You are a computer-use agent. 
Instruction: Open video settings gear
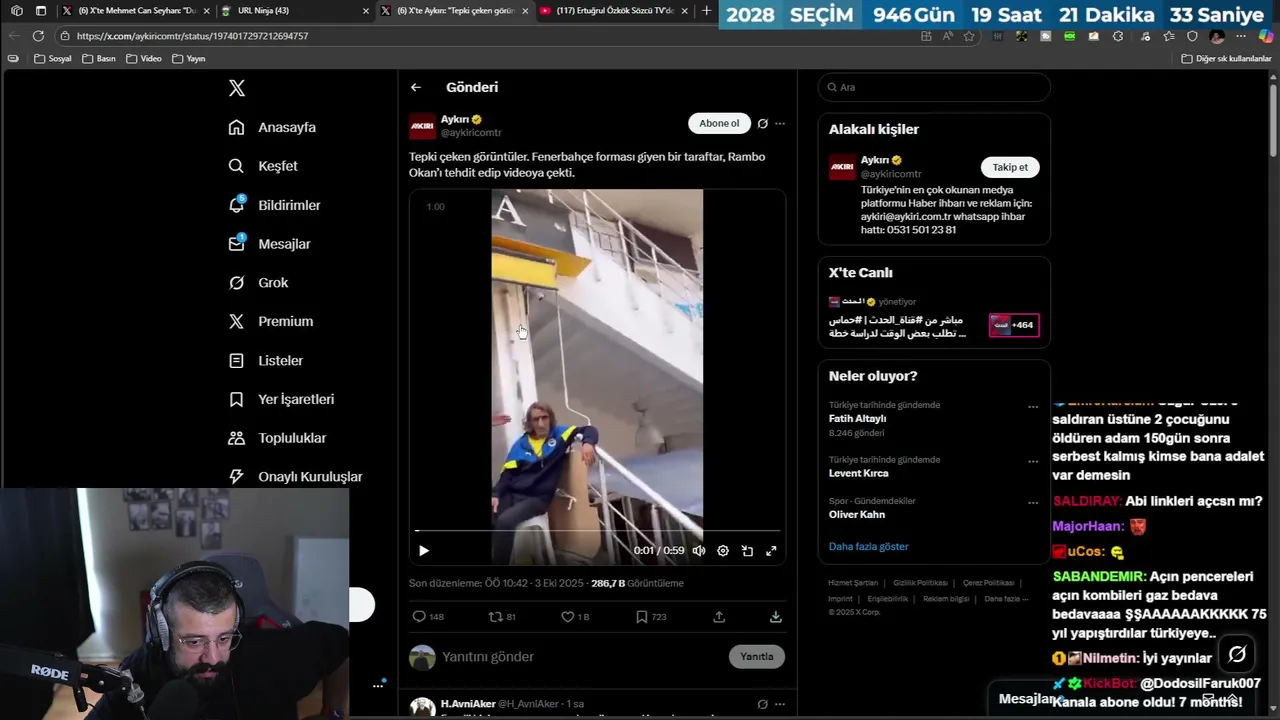pyautogui.click(x=723, y=551)
